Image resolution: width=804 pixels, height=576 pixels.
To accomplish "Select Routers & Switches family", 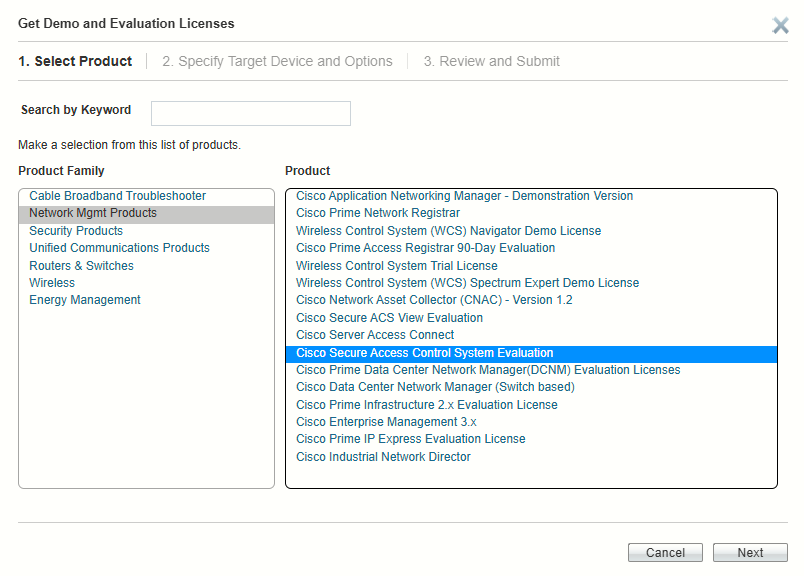I will [147, 266].
